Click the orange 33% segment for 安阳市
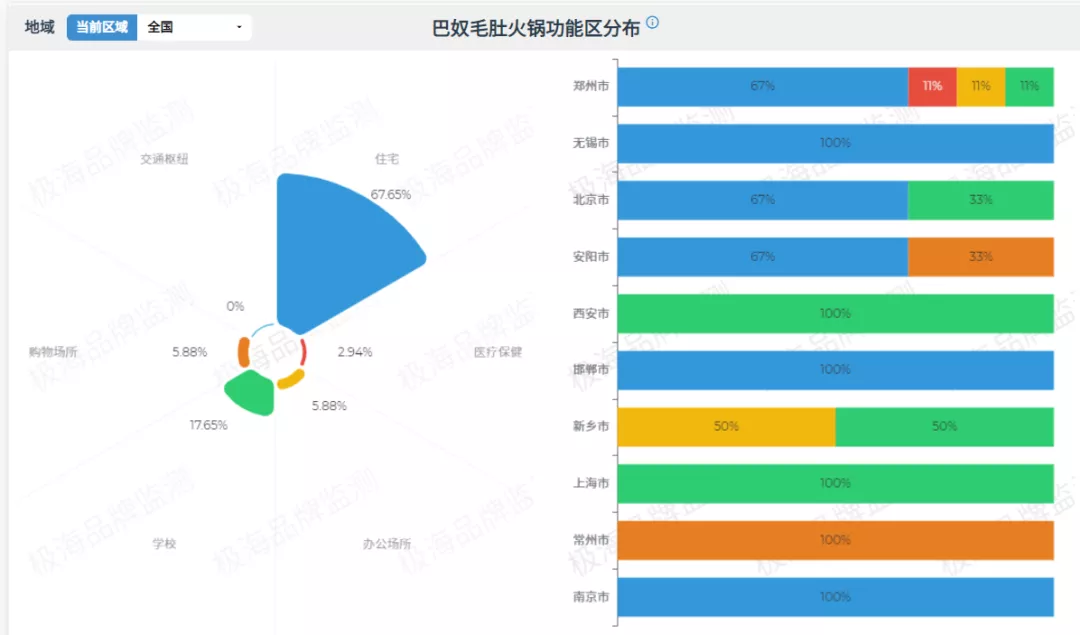Screen dimensions: 1080x635 tap(981, 257)
